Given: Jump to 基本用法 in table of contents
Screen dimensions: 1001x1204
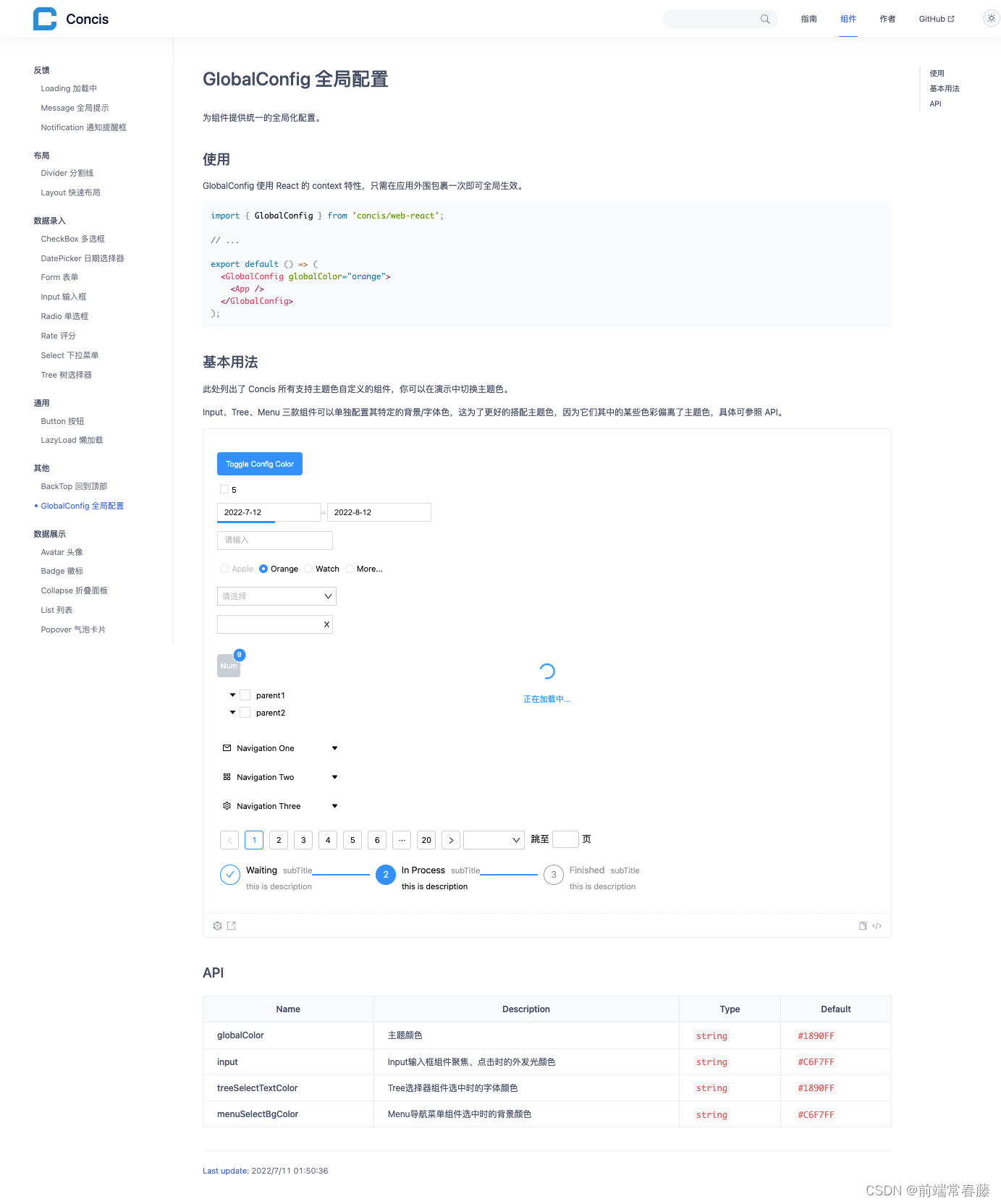Looking at the screenshot, I should coord(945,88).
